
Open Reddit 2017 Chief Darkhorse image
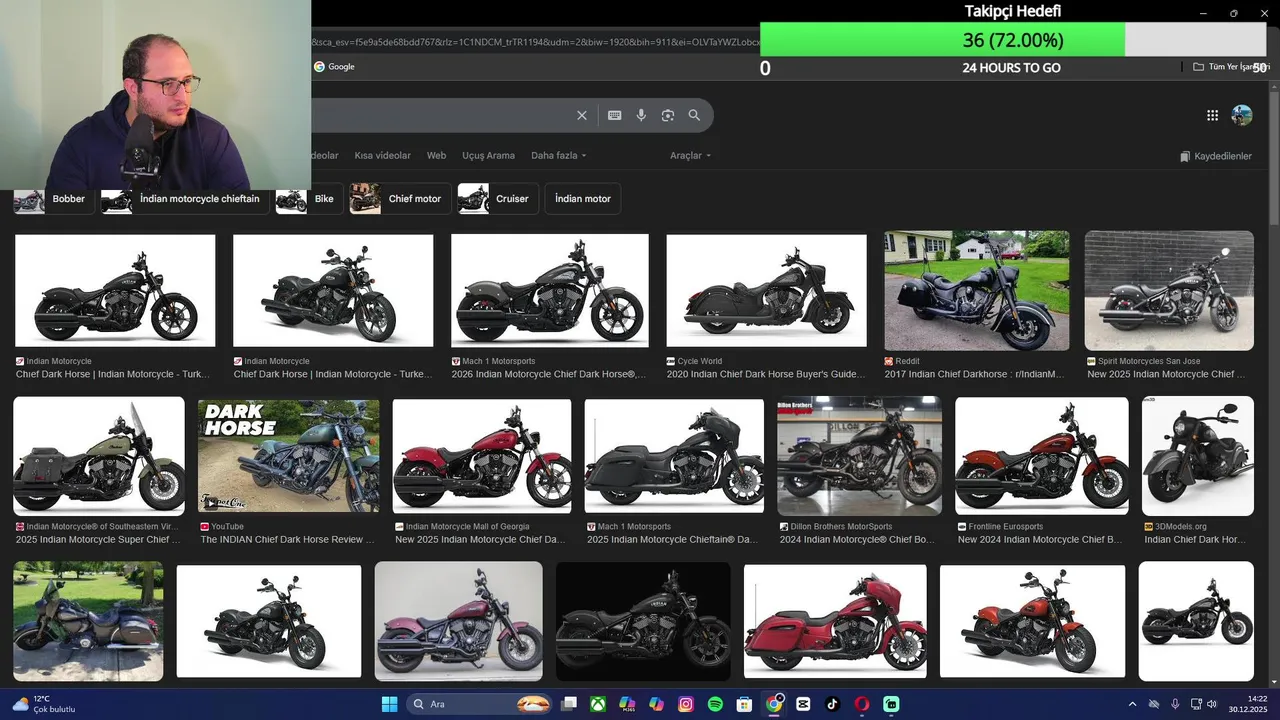[x=977, y=291]
